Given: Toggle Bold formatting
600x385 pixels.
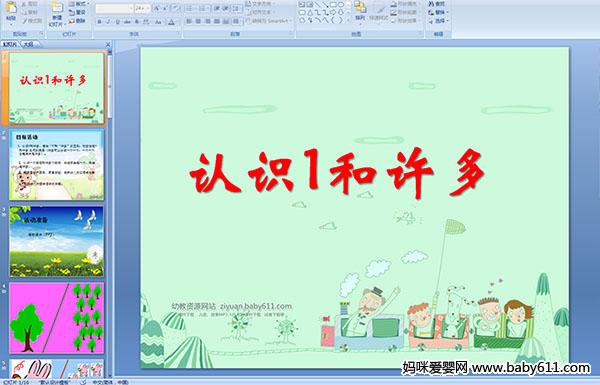Looking at the screenshot, I should click(99, 22).
